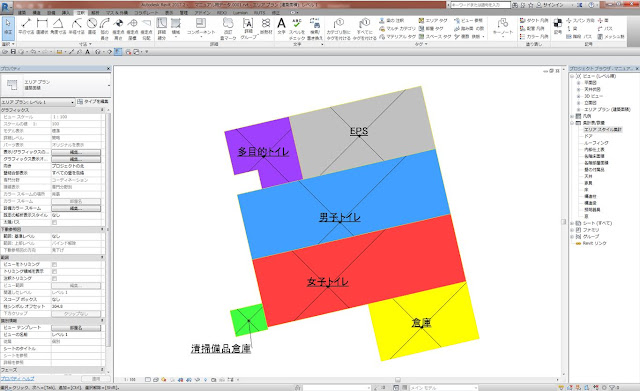Open the Area Plan: Level 1 instance dropdown
The image size is (640, 391).
click(38, 102)
